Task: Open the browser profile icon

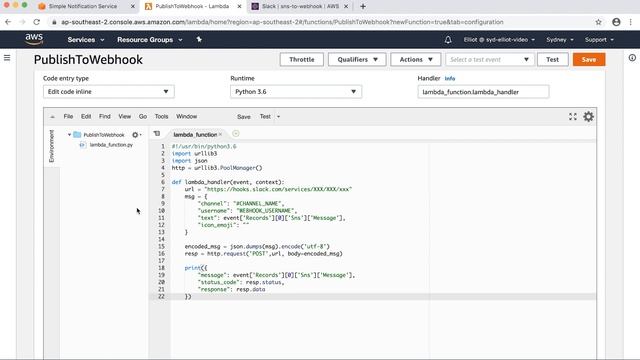Action: click(616, 22)
